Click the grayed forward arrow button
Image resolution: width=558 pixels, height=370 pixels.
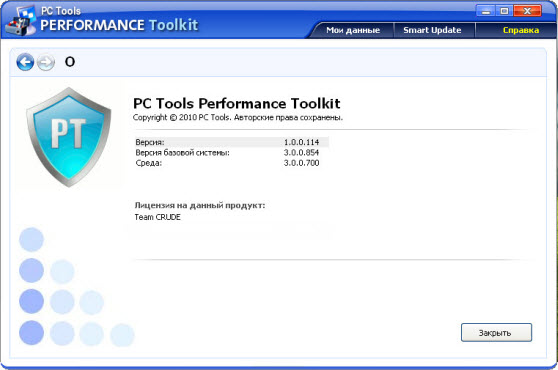click(x=46, y=63)
